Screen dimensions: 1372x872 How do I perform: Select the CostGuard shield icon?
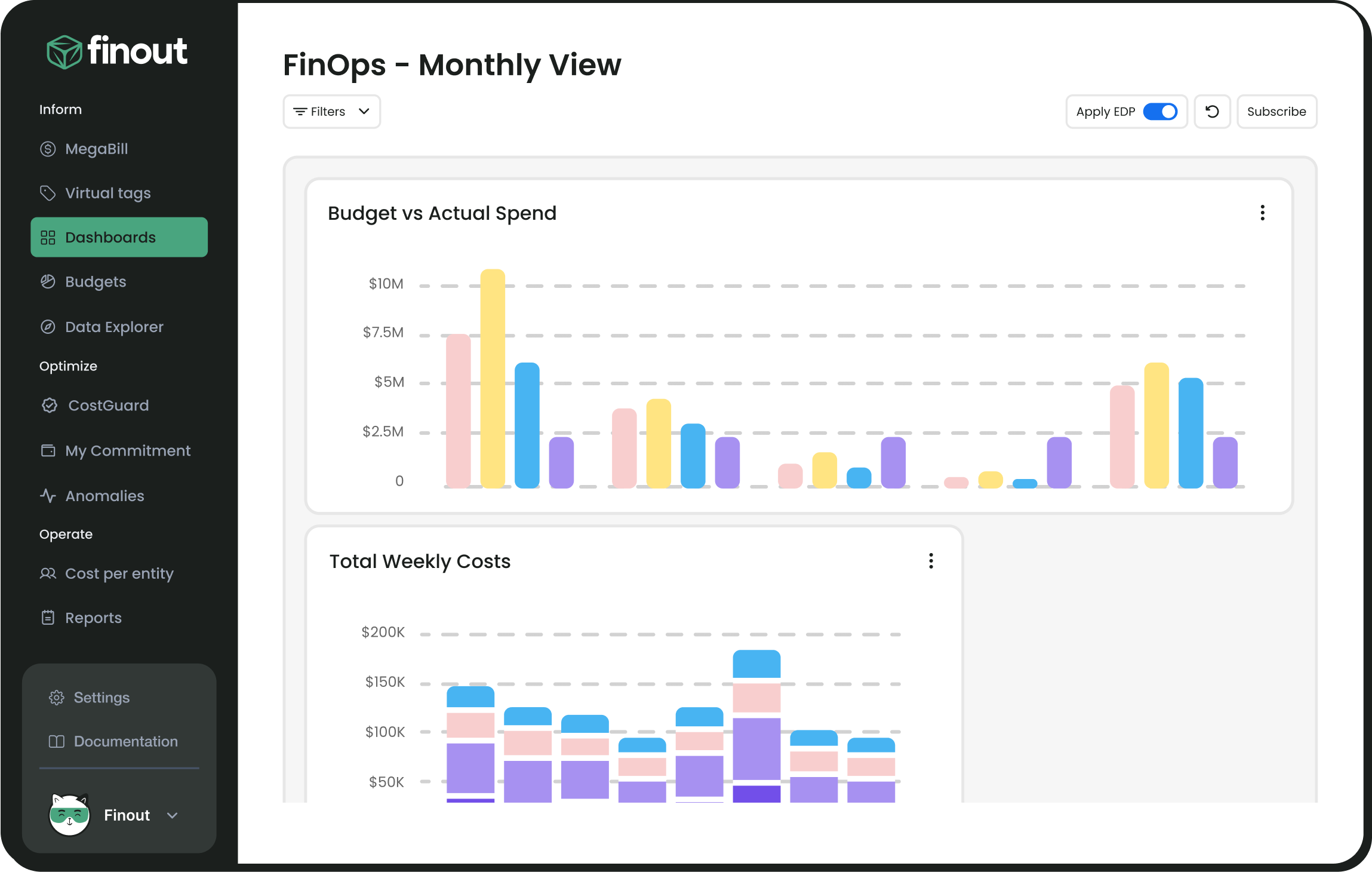tap(50, 405)
